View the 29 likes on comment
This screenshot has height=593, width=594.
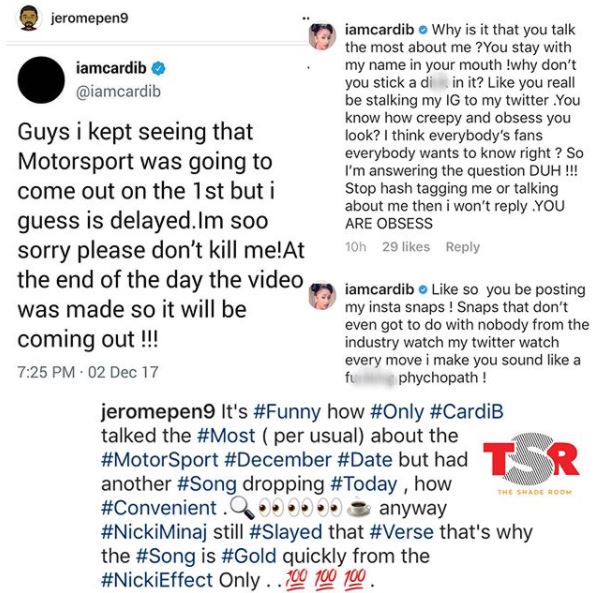coord(406,247)
